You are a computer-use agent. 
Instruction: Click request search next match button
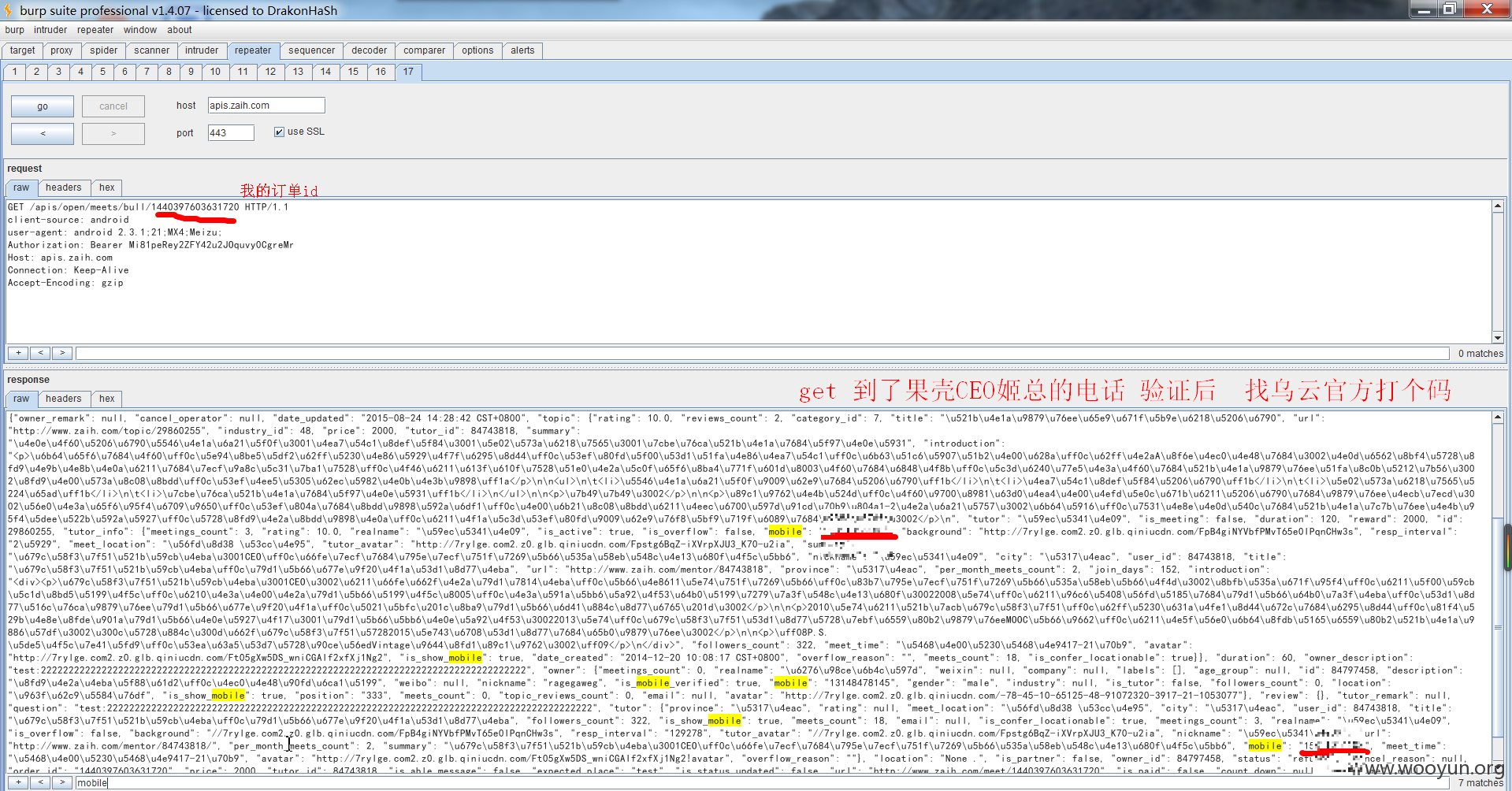point(62,353)
